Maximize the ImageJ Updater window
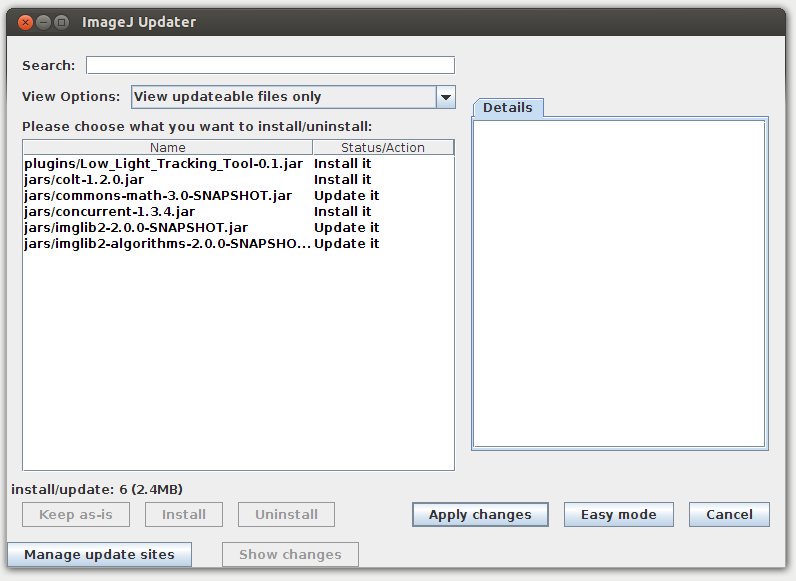 click(61, 22)
